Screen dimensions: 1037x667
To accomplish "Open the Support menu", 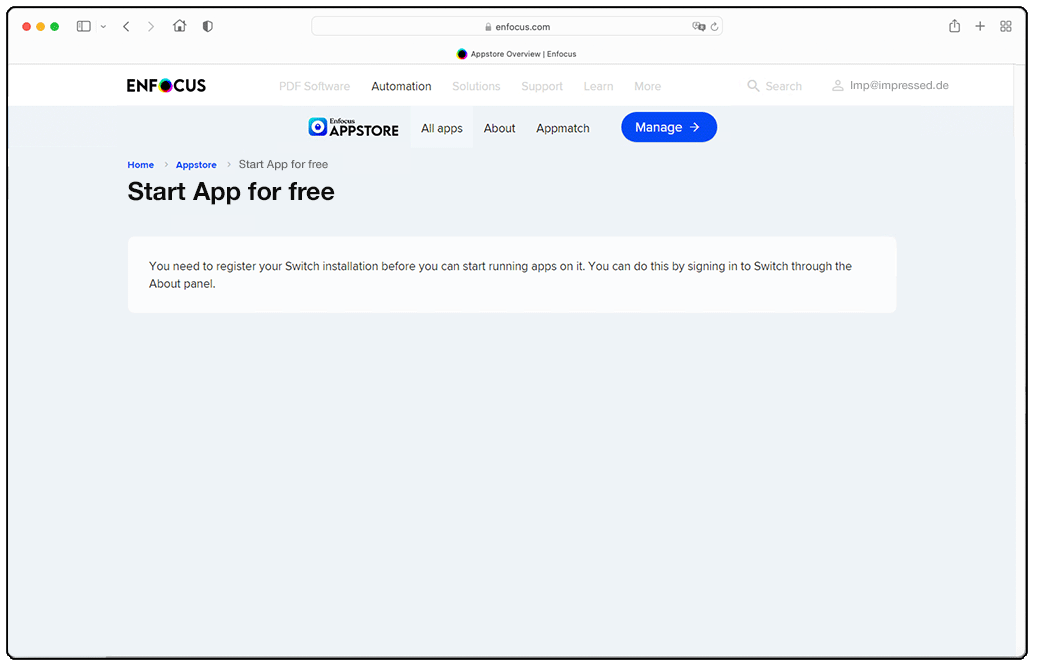I will 542,86.
